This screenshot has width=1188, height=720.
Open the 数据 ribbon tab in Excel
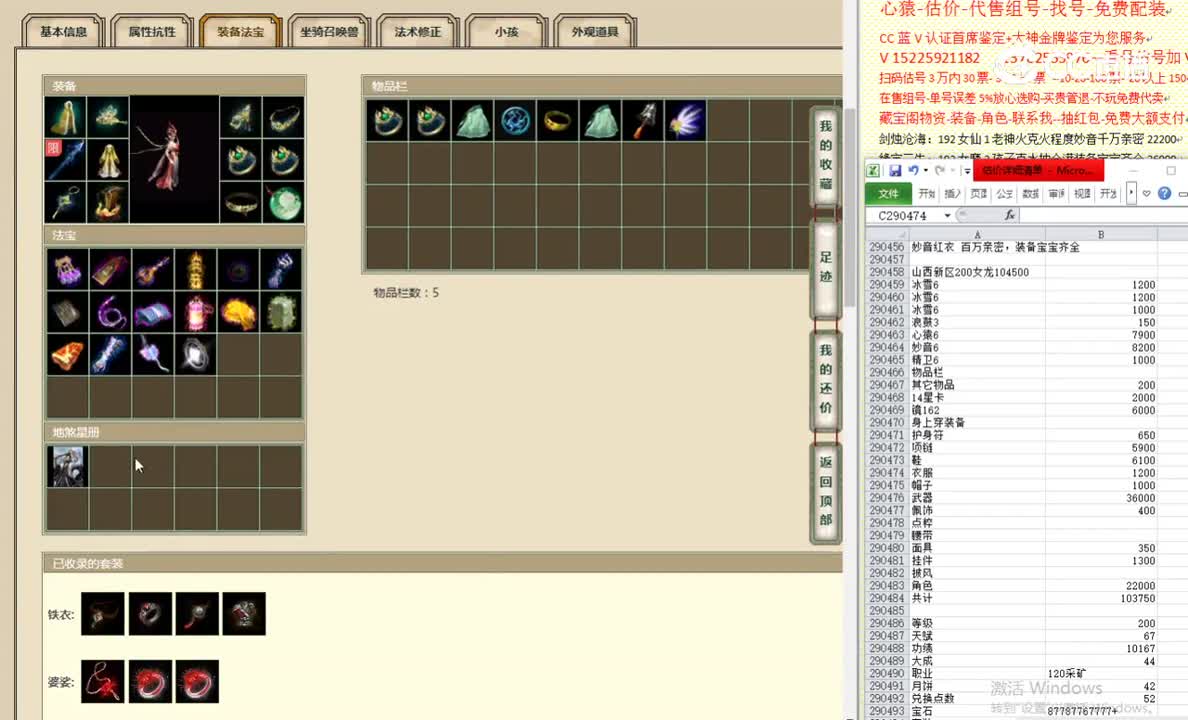1030,194
